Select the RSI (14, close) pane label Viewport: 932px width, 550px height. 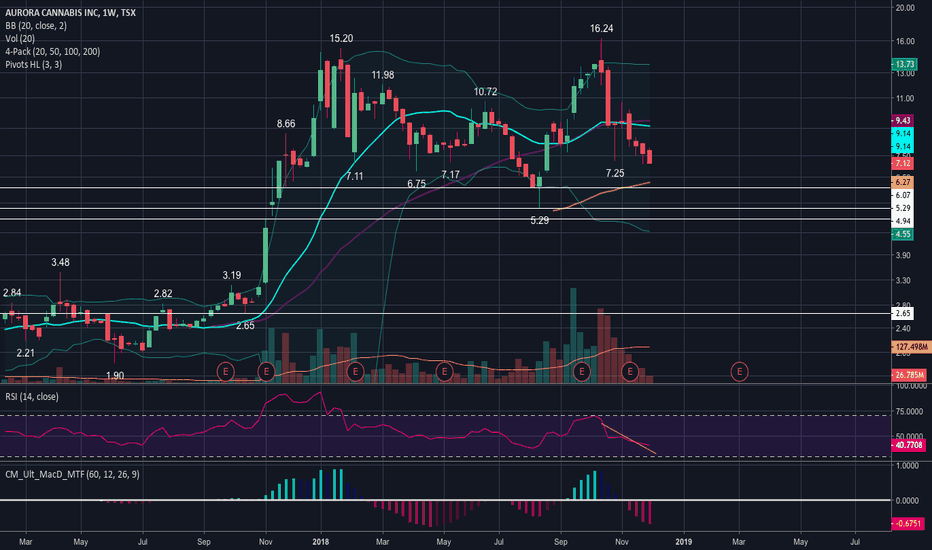(x=32, y=397)
